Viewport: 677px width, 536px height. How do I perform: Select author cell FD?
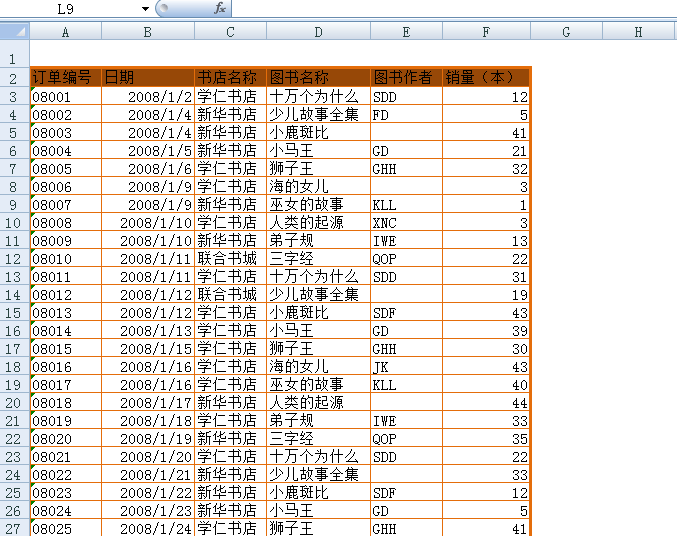tap(406, 114)
